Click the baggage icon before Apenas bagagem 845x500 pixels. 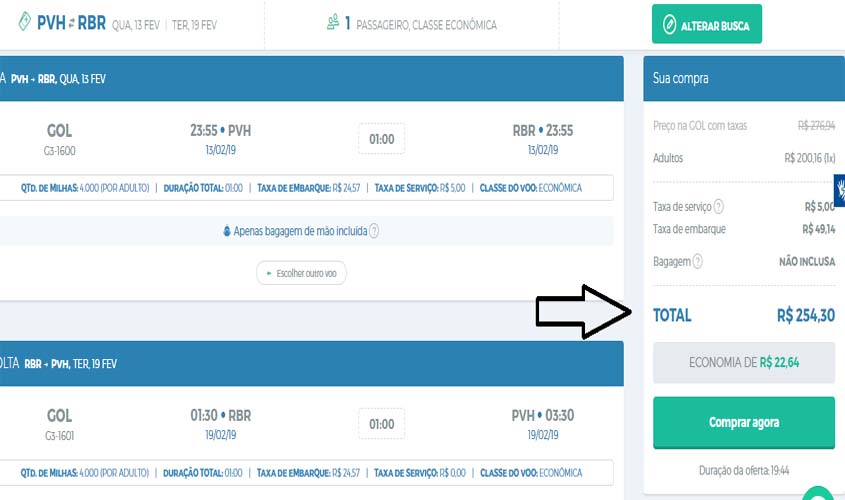227,231
